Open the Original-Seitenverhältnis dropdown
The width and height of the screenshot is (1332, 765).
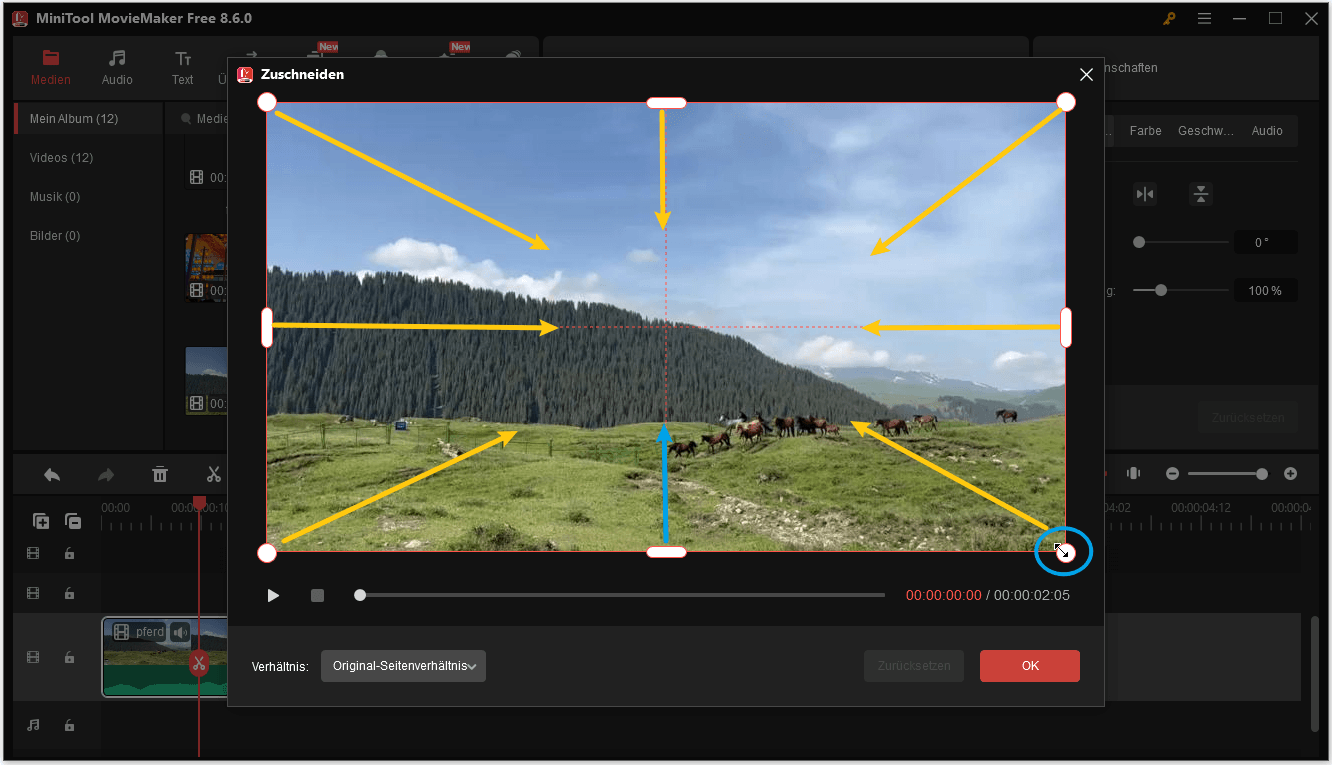(403, 665)
